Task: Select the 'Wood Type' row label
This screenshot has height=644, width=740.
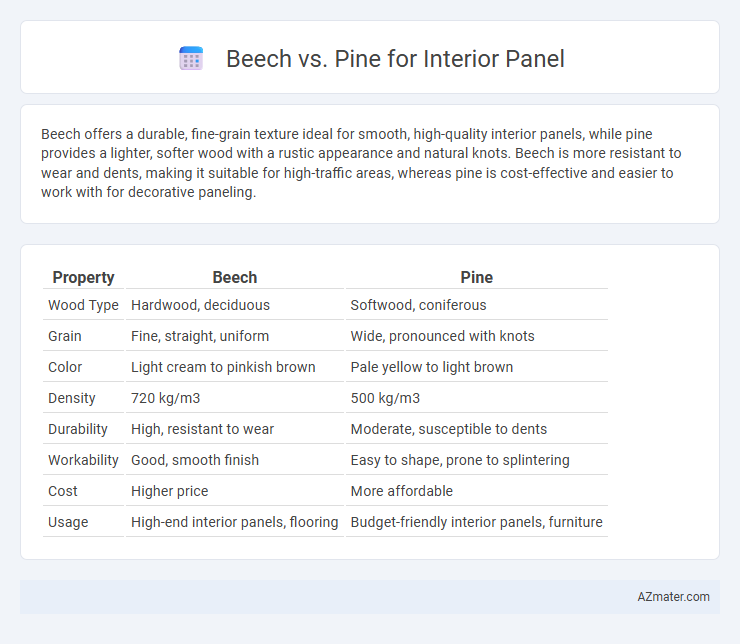Action: point(84,305)
